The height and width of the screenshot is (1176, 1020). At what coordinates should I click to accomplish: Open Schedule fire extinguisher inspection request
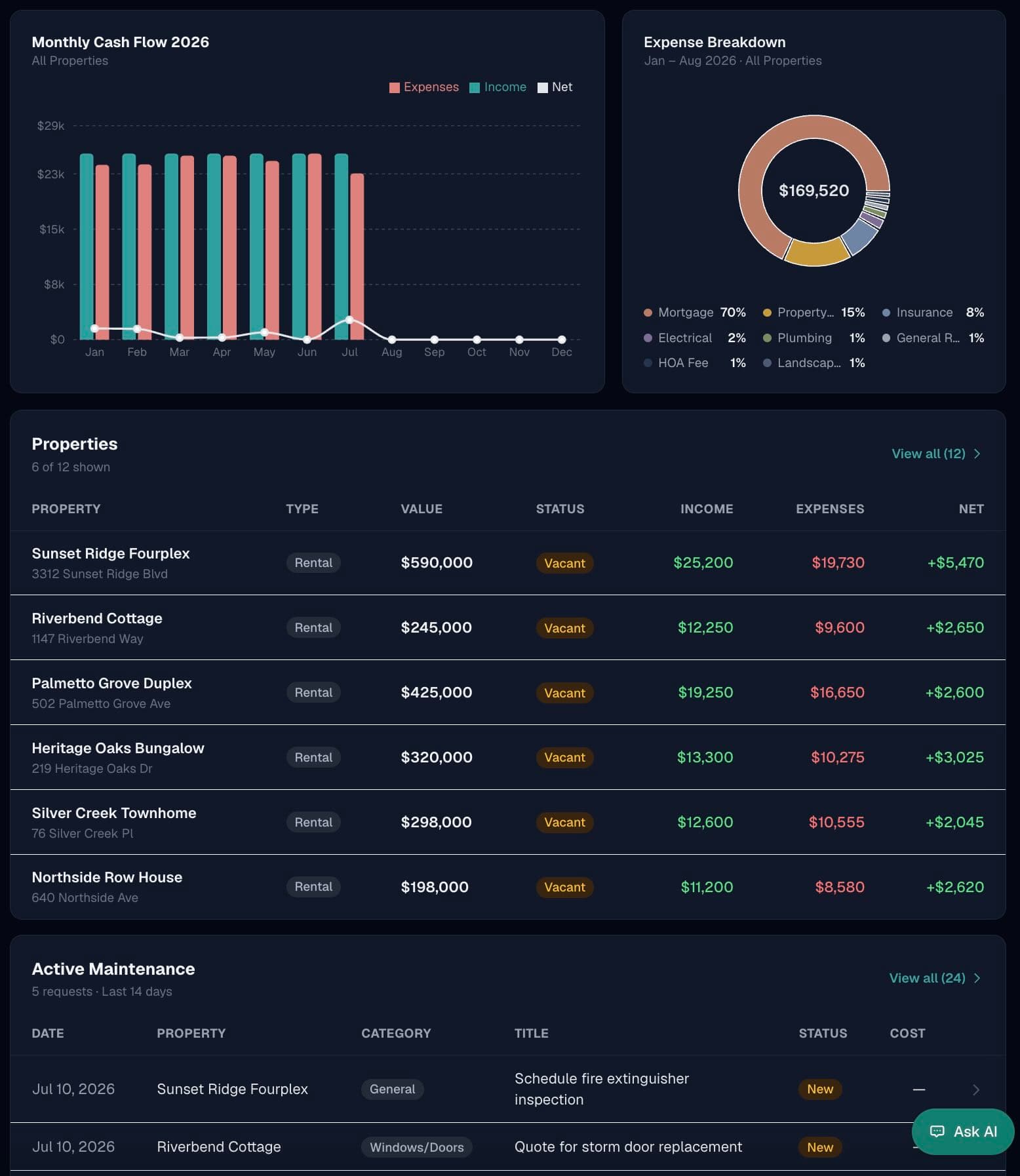click(602, 1089)
